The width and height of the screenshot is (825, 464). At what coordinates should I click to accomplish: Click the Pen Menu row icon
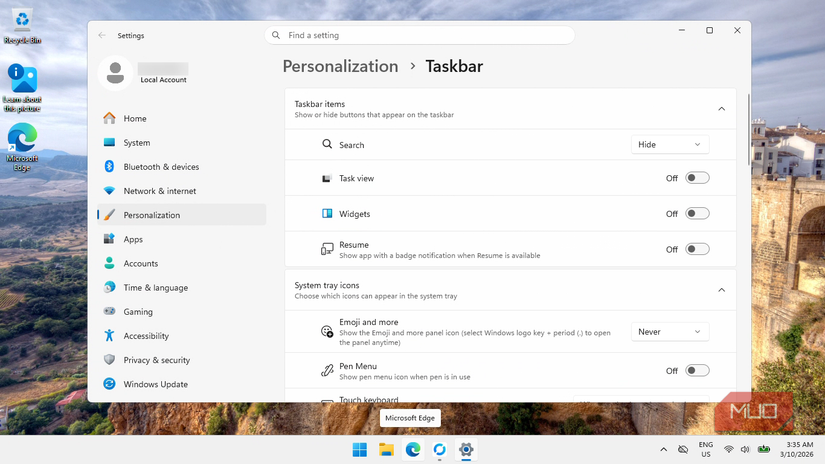(x=327, y=371)
